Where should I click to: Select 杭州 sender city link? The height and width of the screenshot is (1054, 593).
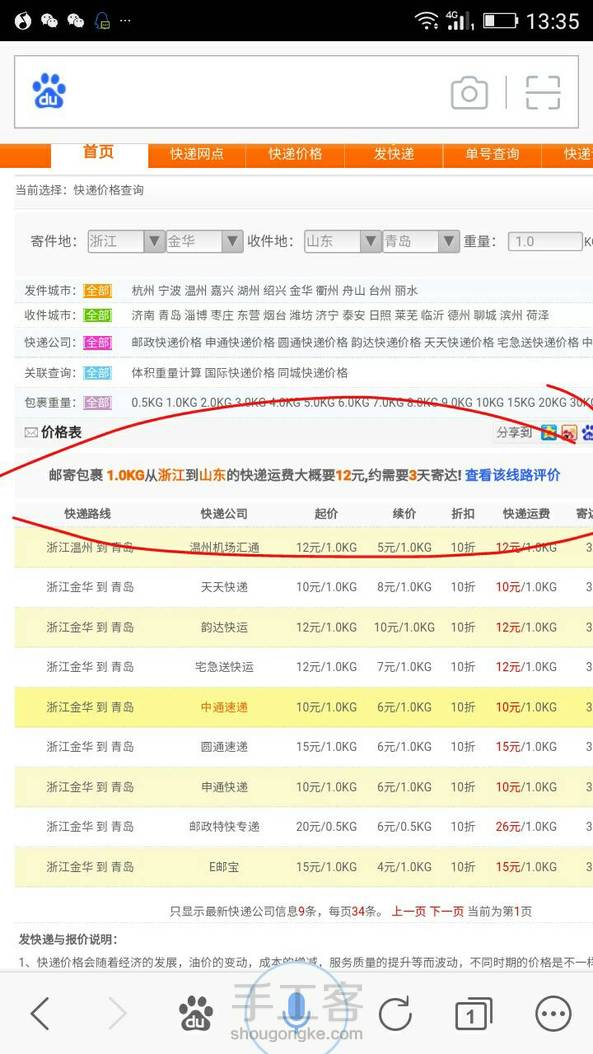pyautogui.click(x=143, y=291)
